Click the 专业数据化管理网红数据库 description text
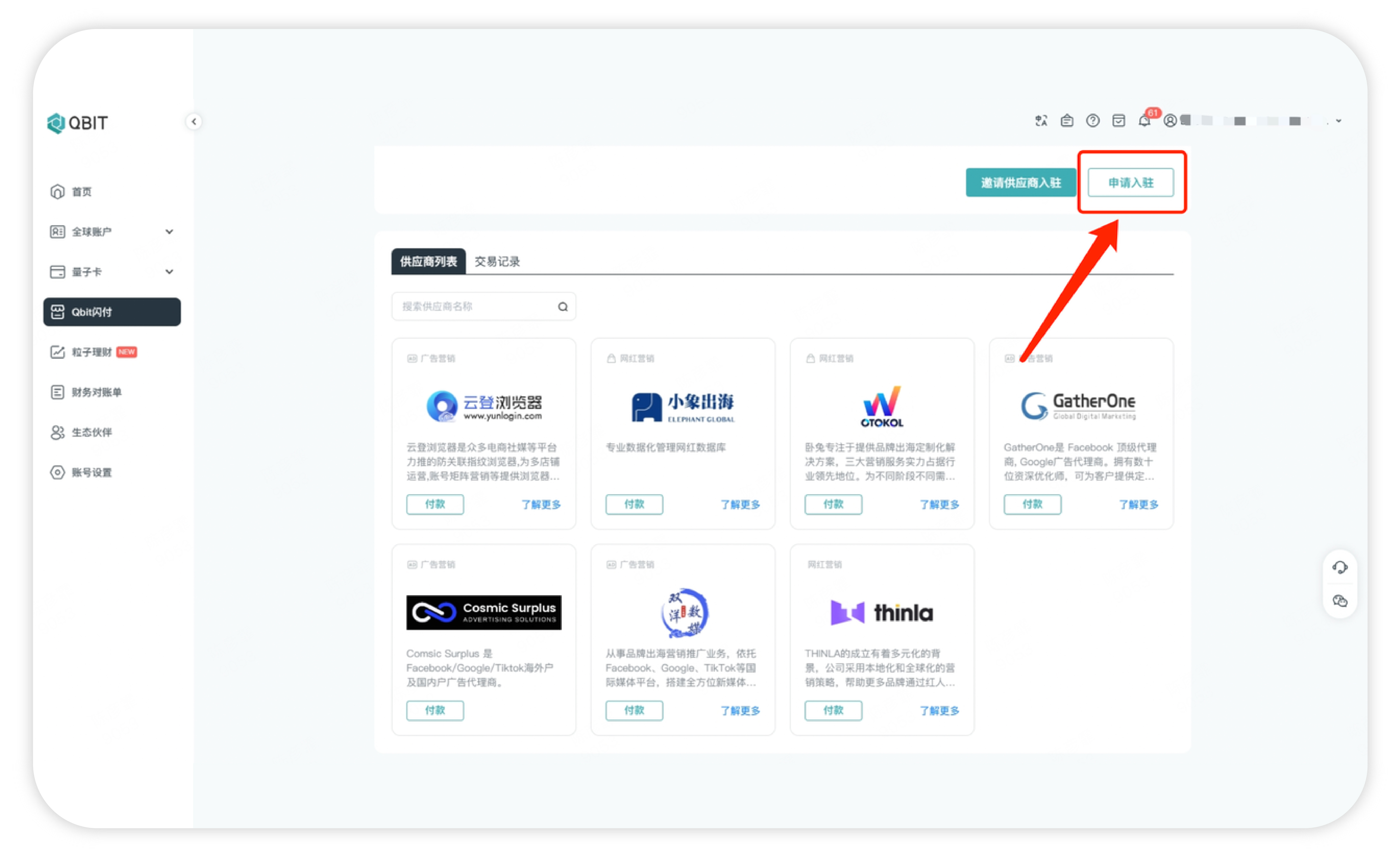This screenshot has height=858, width=1400. (666, 448)
